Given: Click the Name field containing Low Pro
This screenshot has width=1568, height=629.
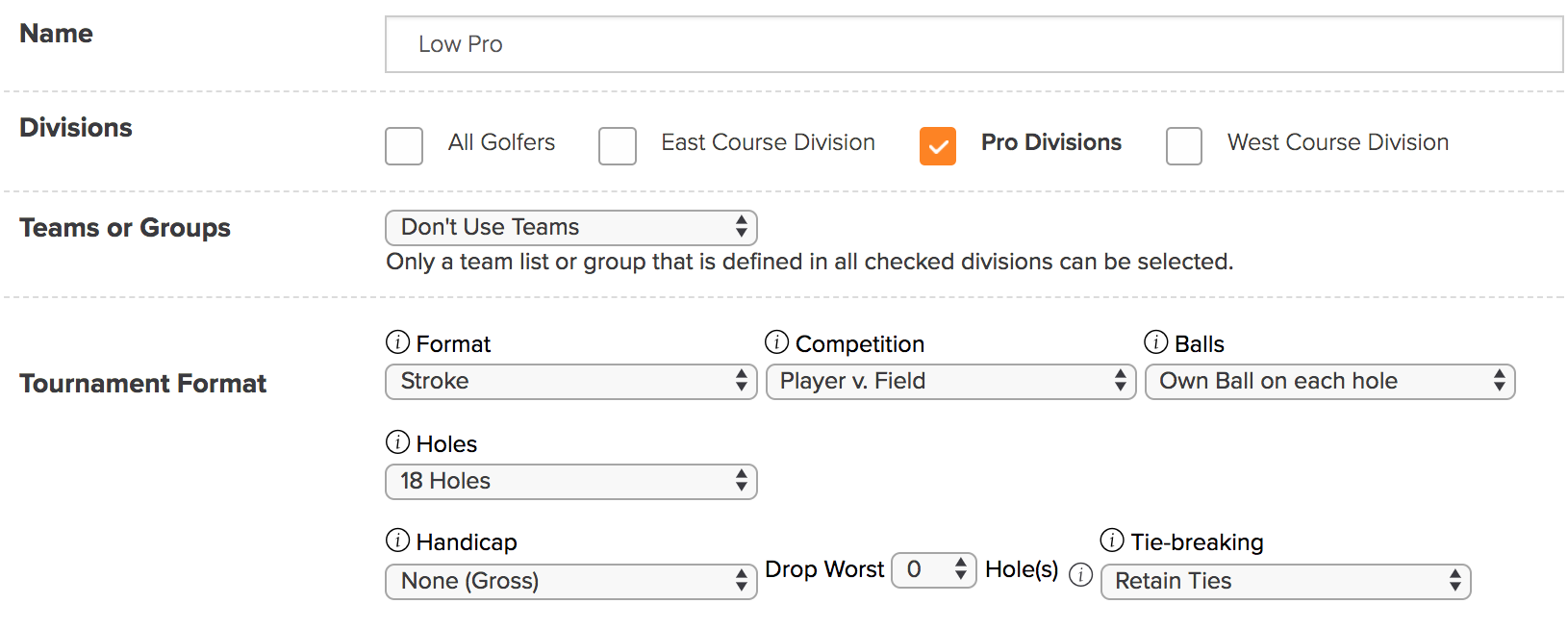Looking at the screenshot, I should (x=974, y=44).
